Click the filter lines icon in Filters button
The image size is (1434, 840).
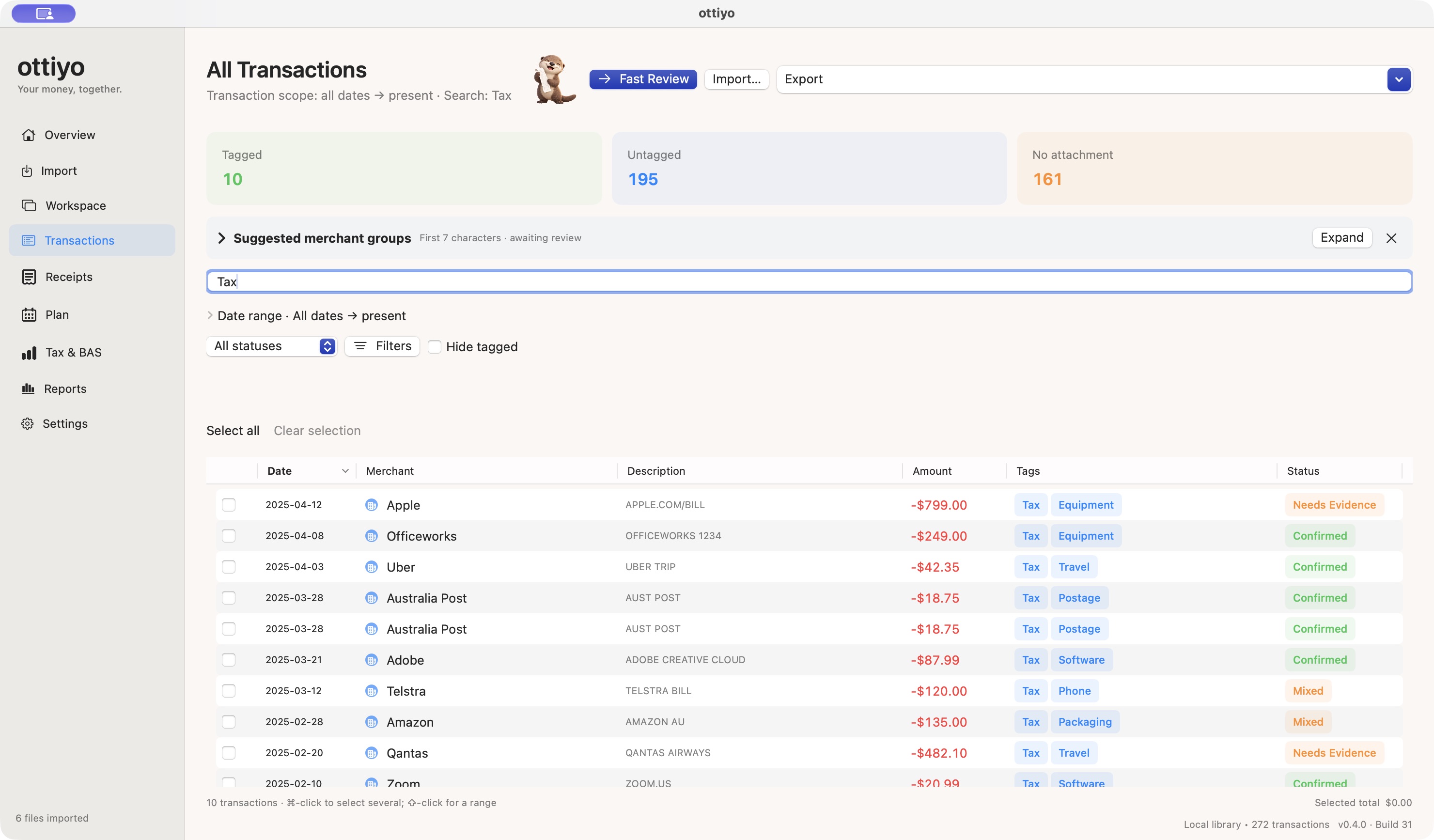[x=360, y=346]
